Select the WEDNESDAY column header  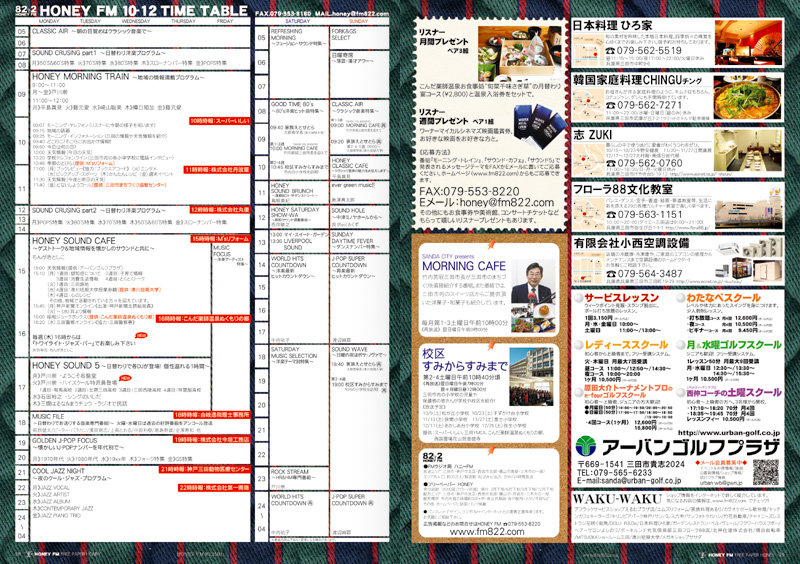[x=135, y=21]
